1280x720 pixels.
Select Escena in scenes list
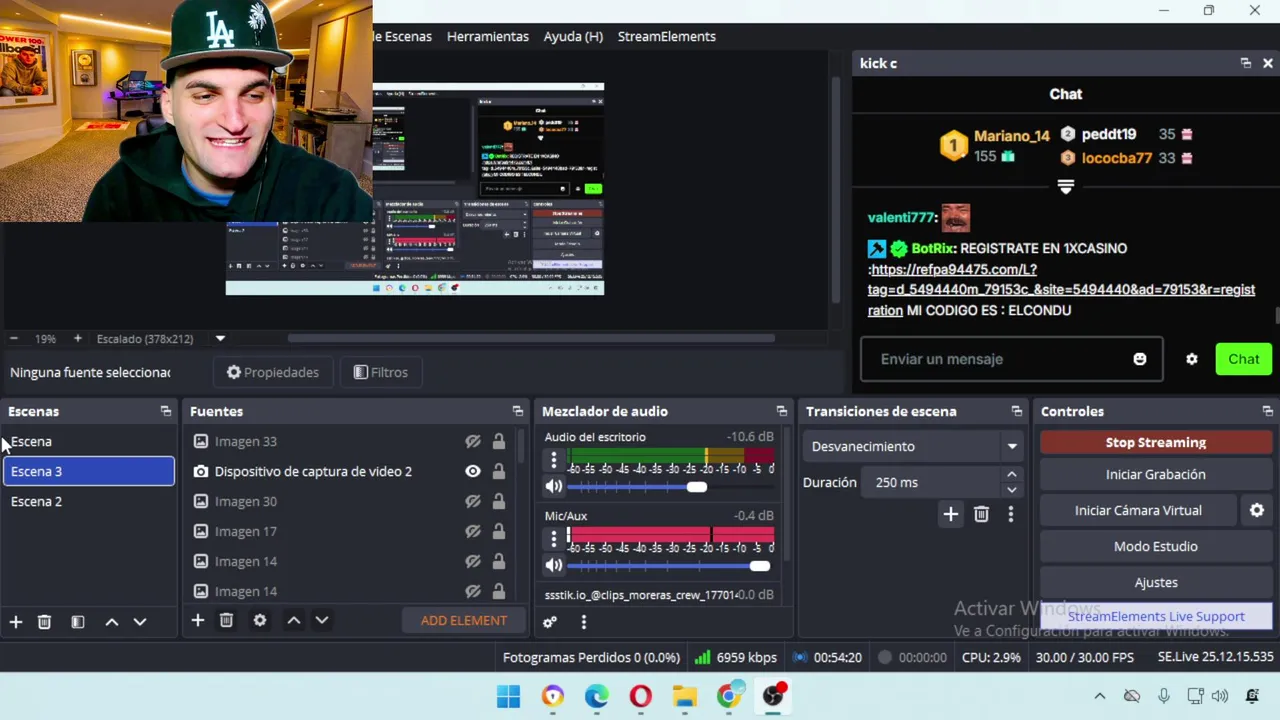(x=89, y=441)
